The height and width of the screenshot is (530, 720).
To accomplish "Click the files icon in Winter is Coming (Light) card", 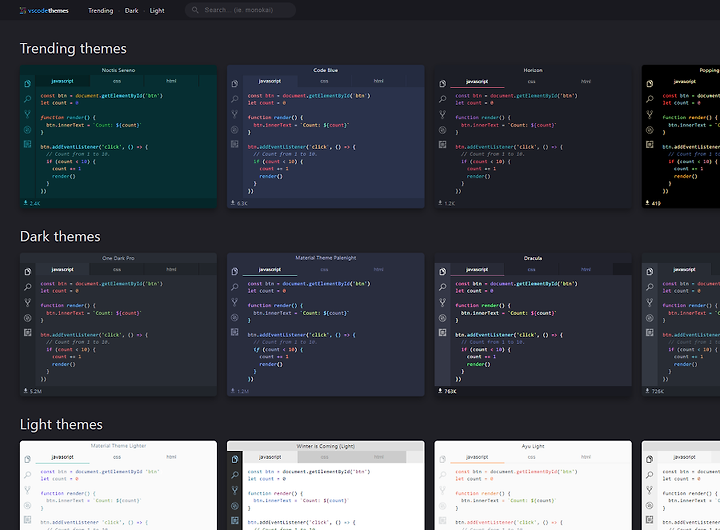I will click(x=235, y=460).
